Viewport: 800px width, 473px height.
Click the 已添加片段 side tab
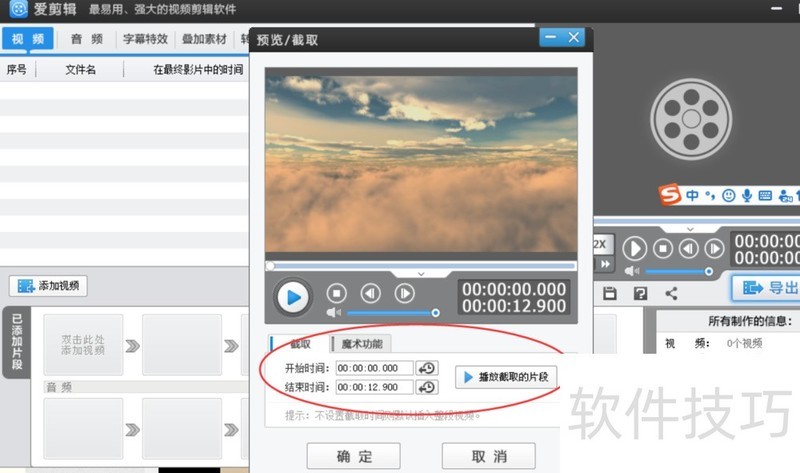click(17, 342)
